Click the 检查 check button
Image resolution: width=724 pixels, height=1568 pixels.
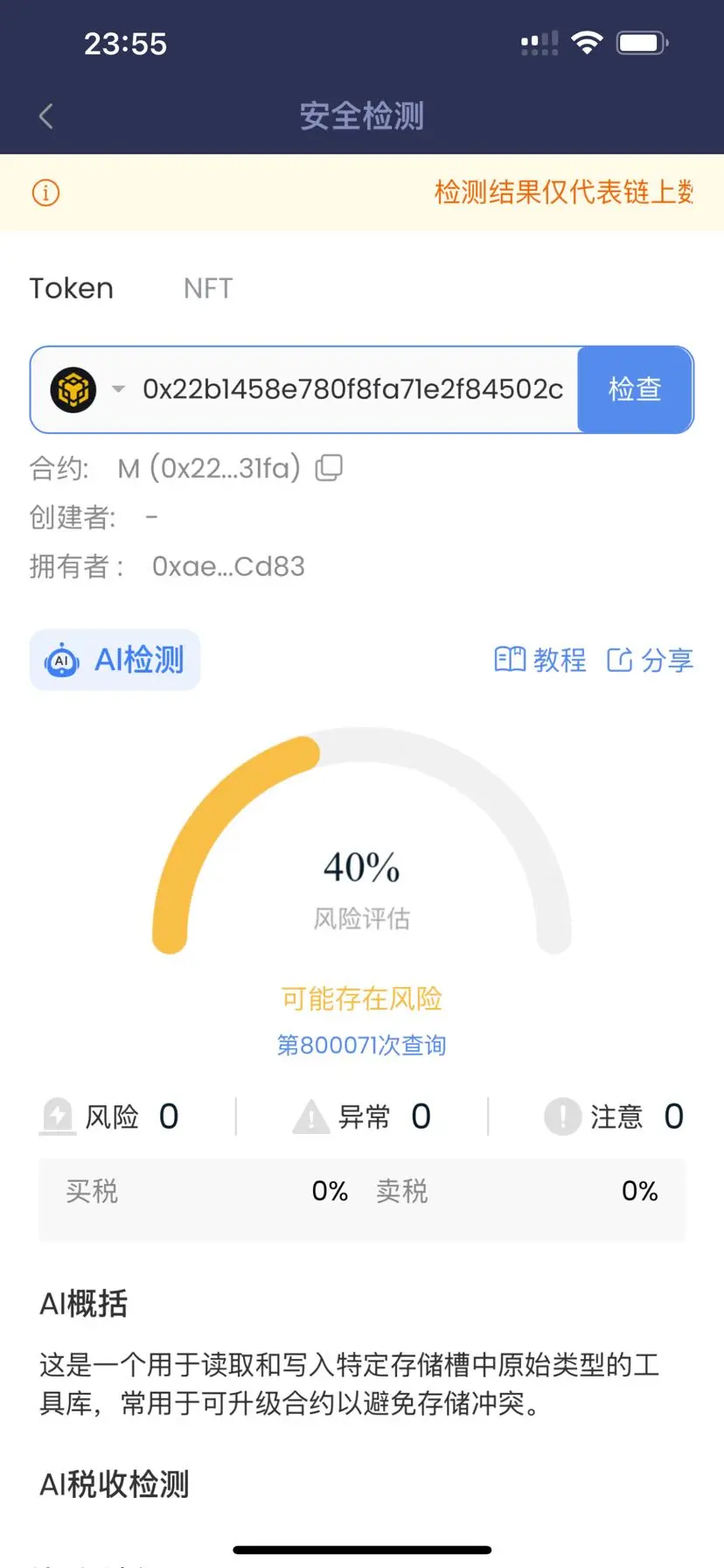(x=635, y=389)
